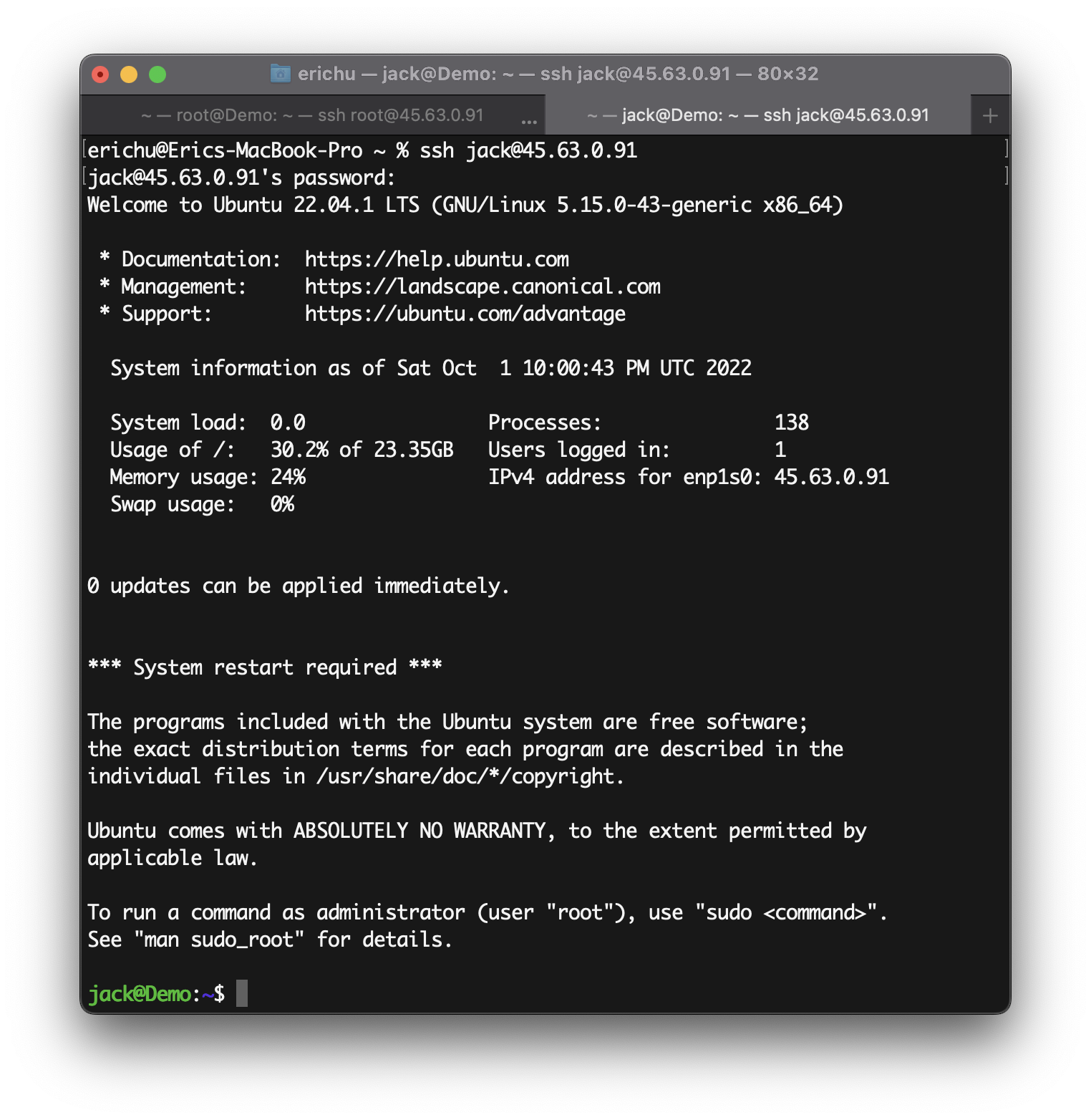Click 'man sudo_root' text

(219, 940)
